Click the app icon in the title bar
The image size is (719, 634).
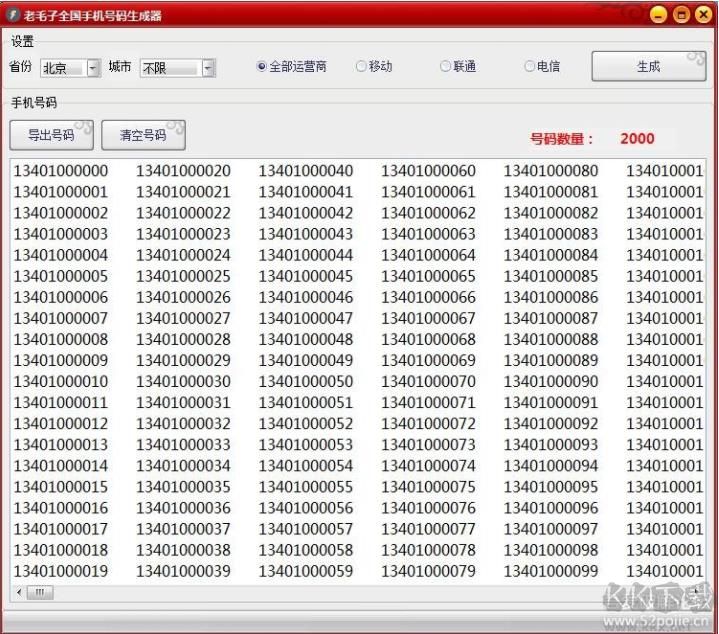point(13,15)
